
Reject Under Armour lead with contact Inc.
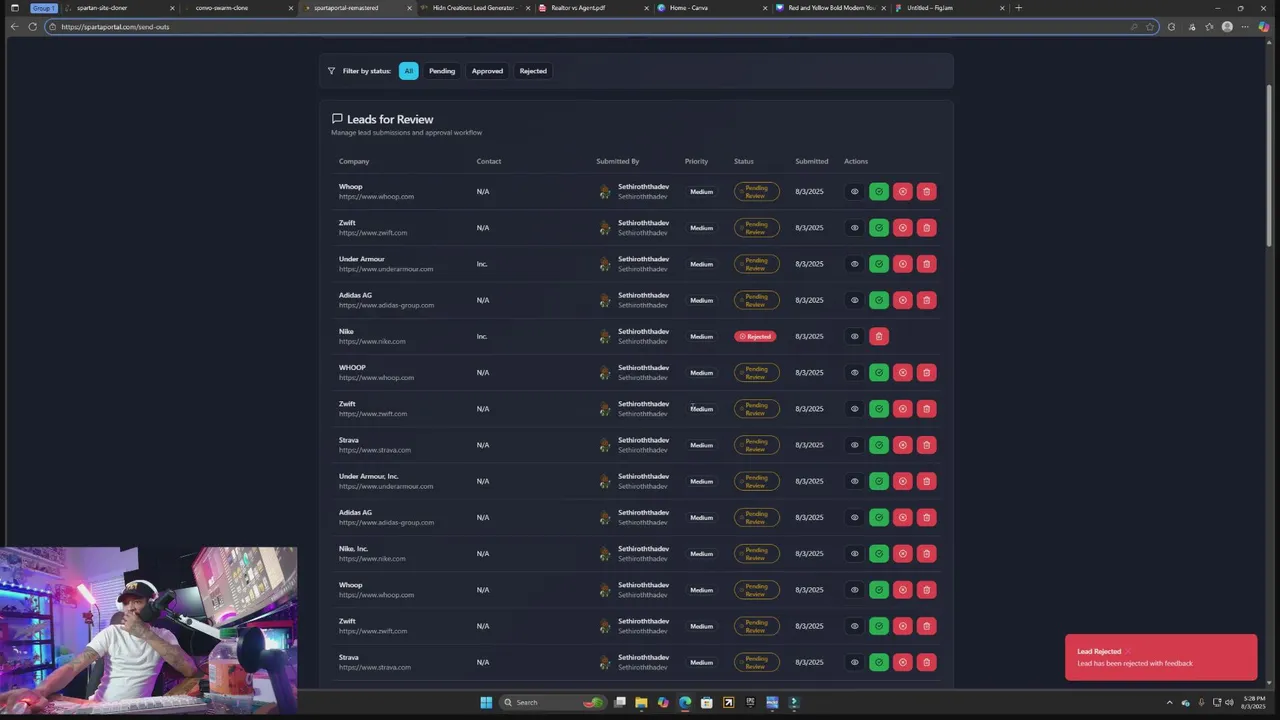pos(902,264)
